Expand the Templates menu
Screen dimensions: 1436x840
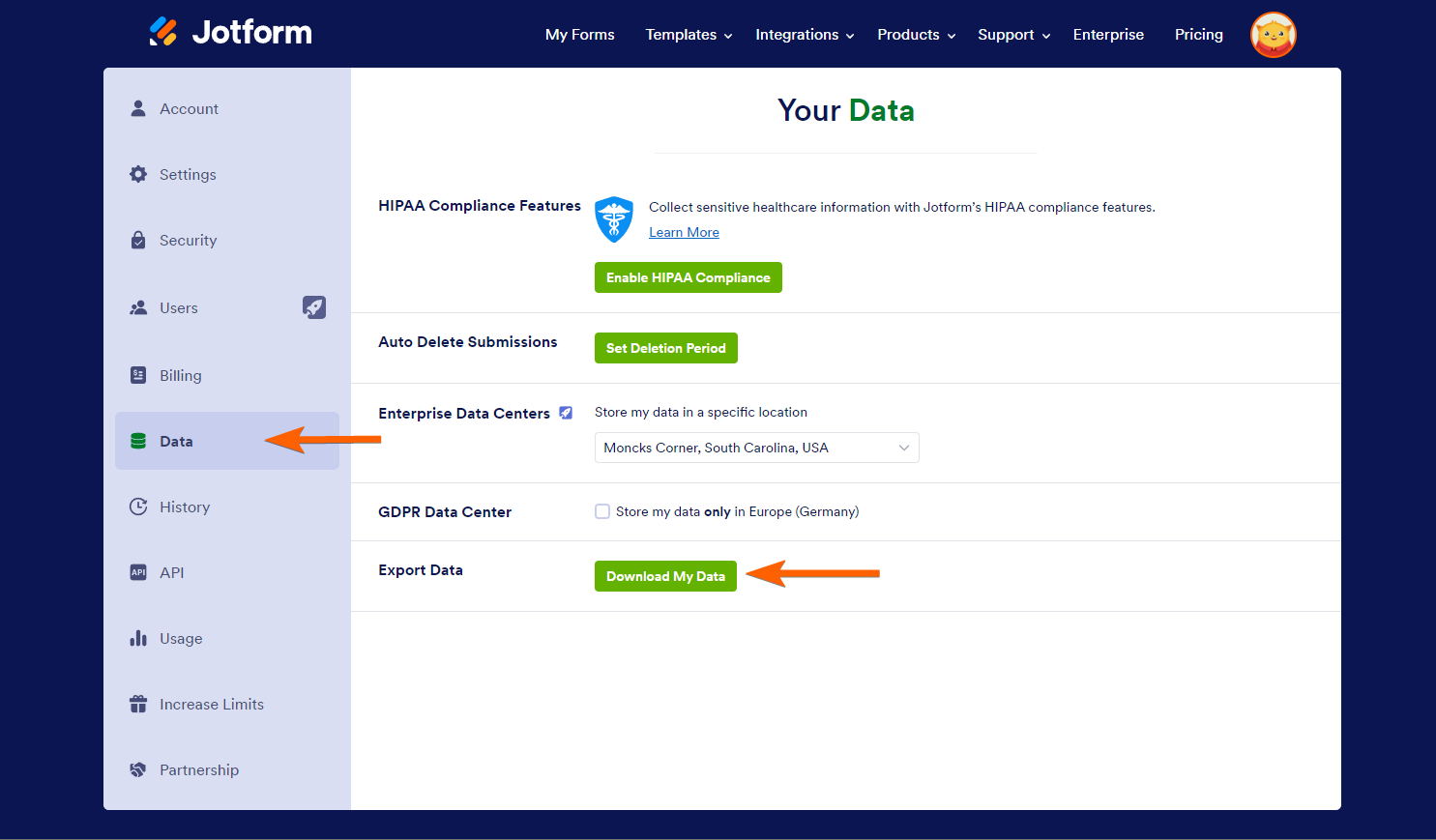click(x=689, y=35)
